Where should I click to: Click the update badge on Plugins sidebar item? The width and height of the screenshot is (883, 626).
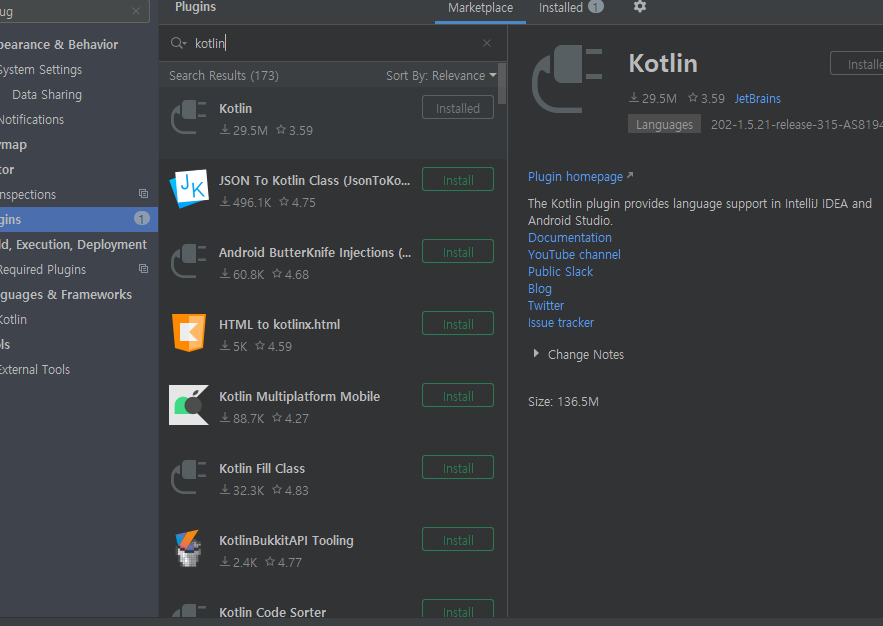[142, 218]
